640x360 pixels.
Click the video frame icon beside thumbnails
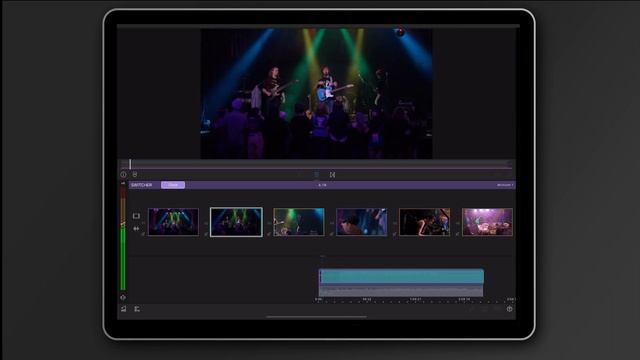pos(136,216)
